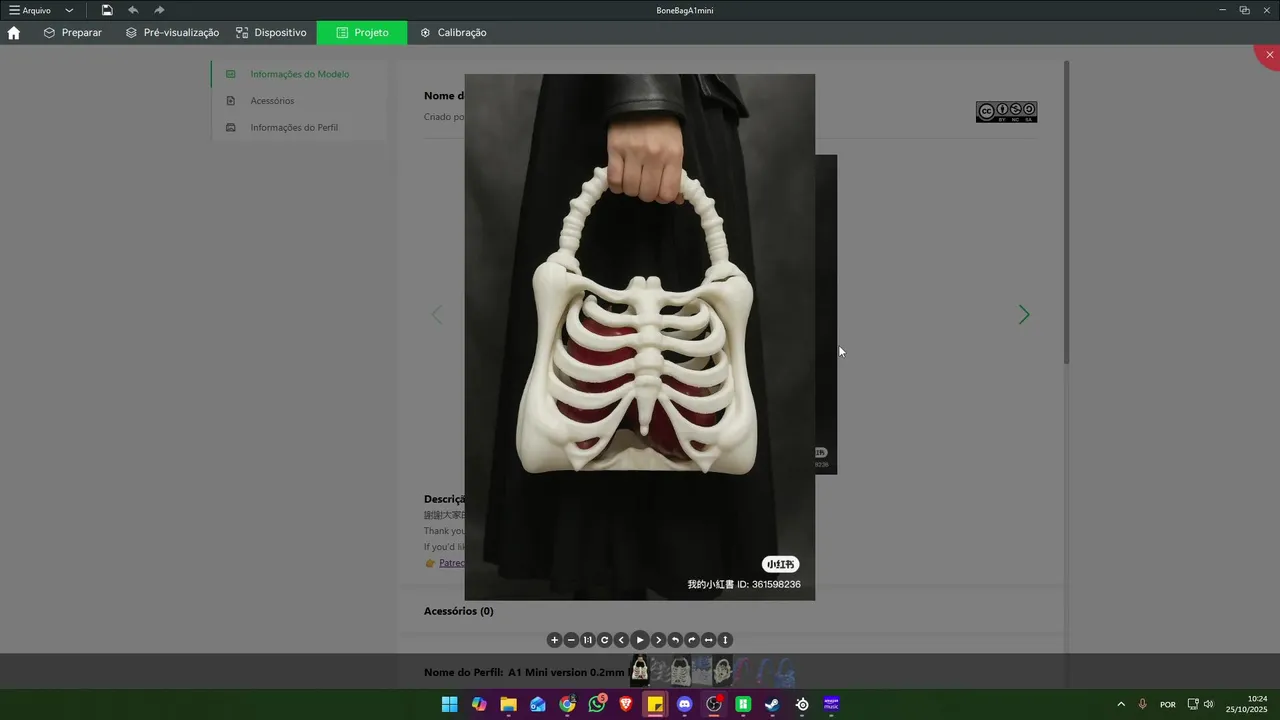Click the save icon in title bar

pyautogui.click(x=107, y=10)
